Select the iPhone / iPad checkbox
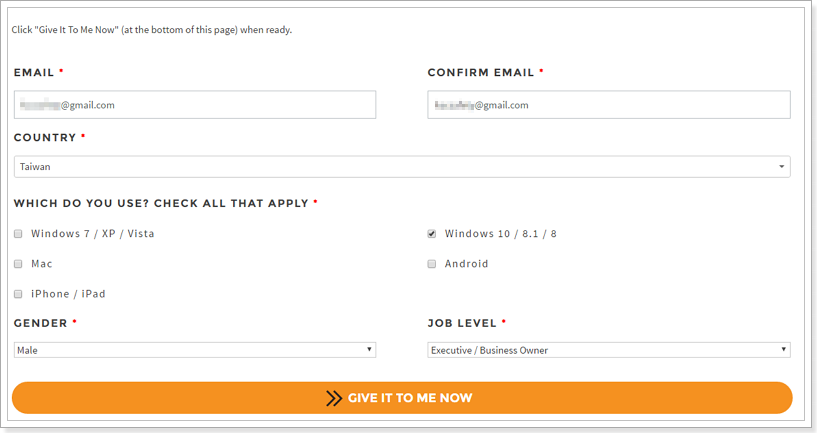Screen dimensions: 817x433 [x=18, y=294]
